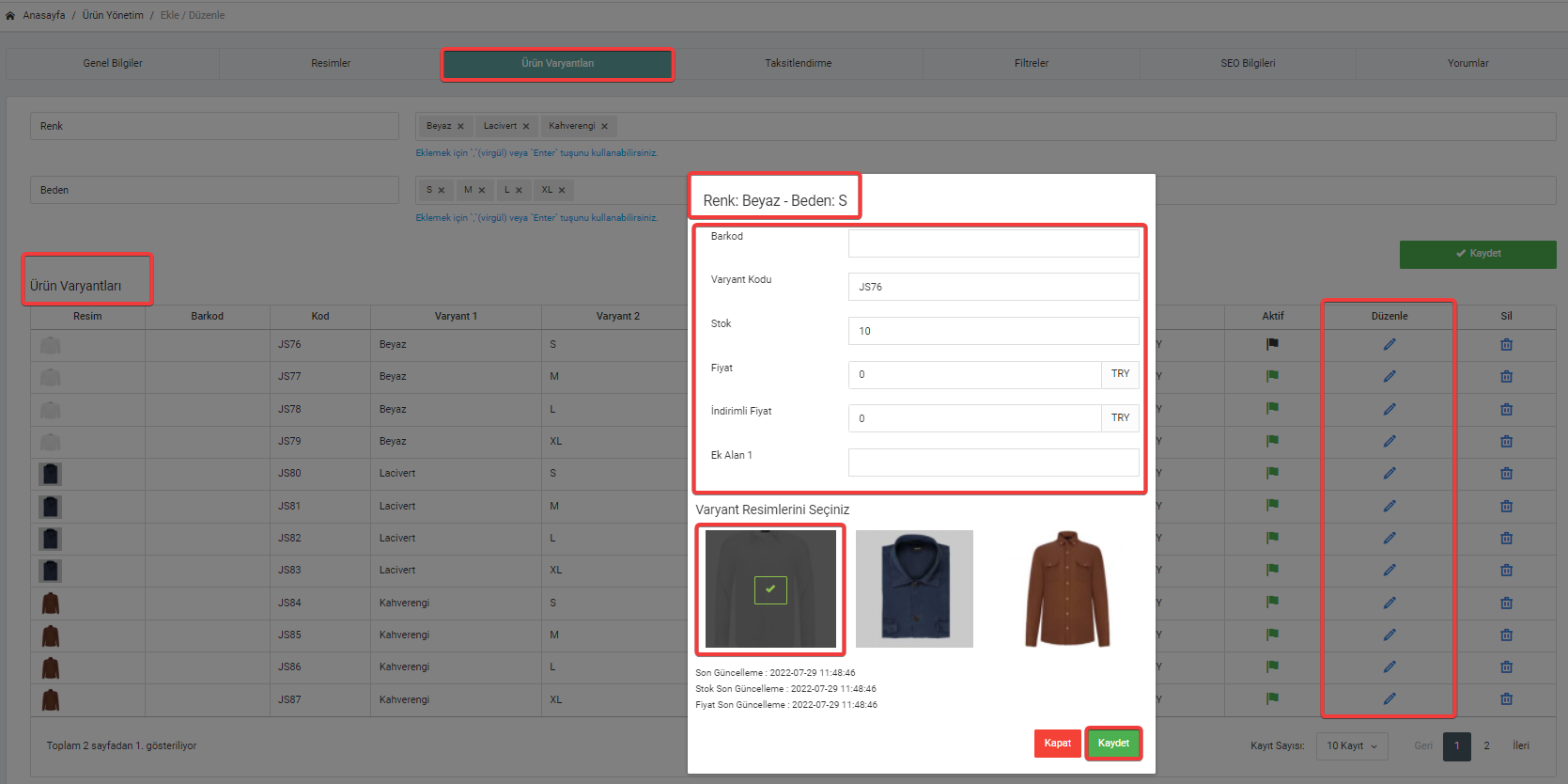Edit the JS77 variant row

click(1389, 376)
